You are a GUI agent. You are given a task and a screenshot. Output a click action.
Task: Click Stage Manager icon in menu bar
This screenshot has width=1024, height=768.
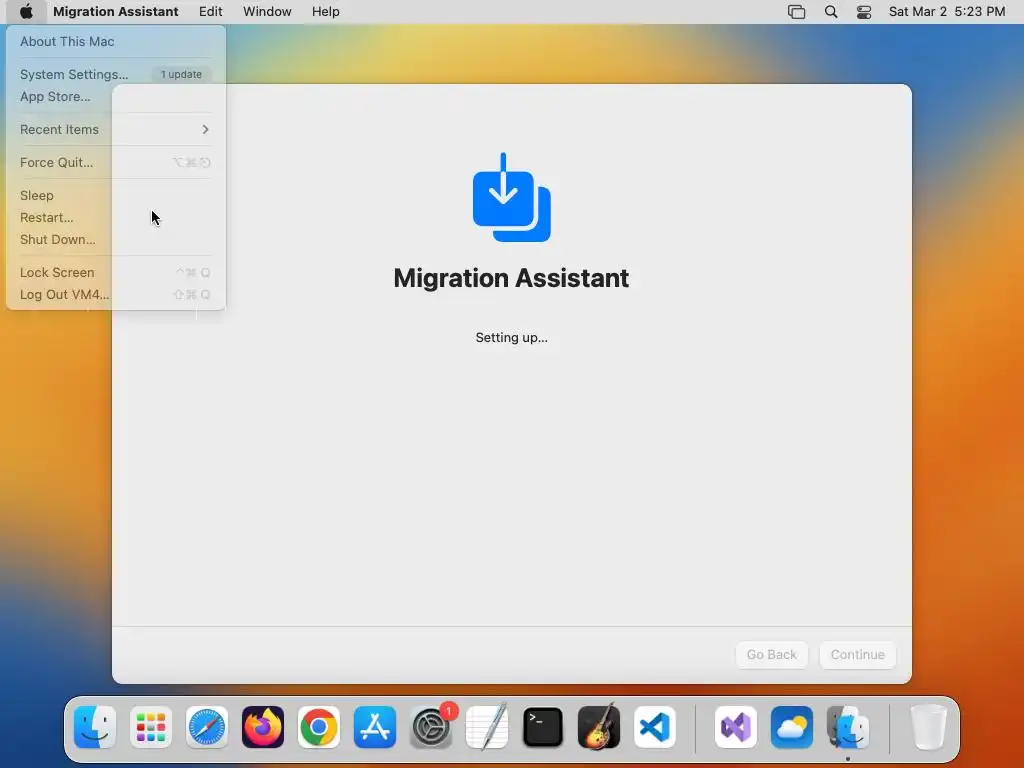[797, 12]
